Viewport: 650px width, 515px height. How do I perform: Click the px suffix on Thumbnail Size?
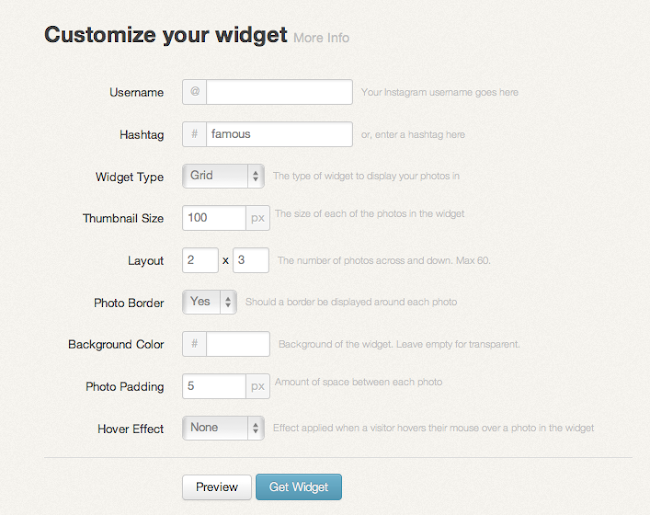point(258,218)
